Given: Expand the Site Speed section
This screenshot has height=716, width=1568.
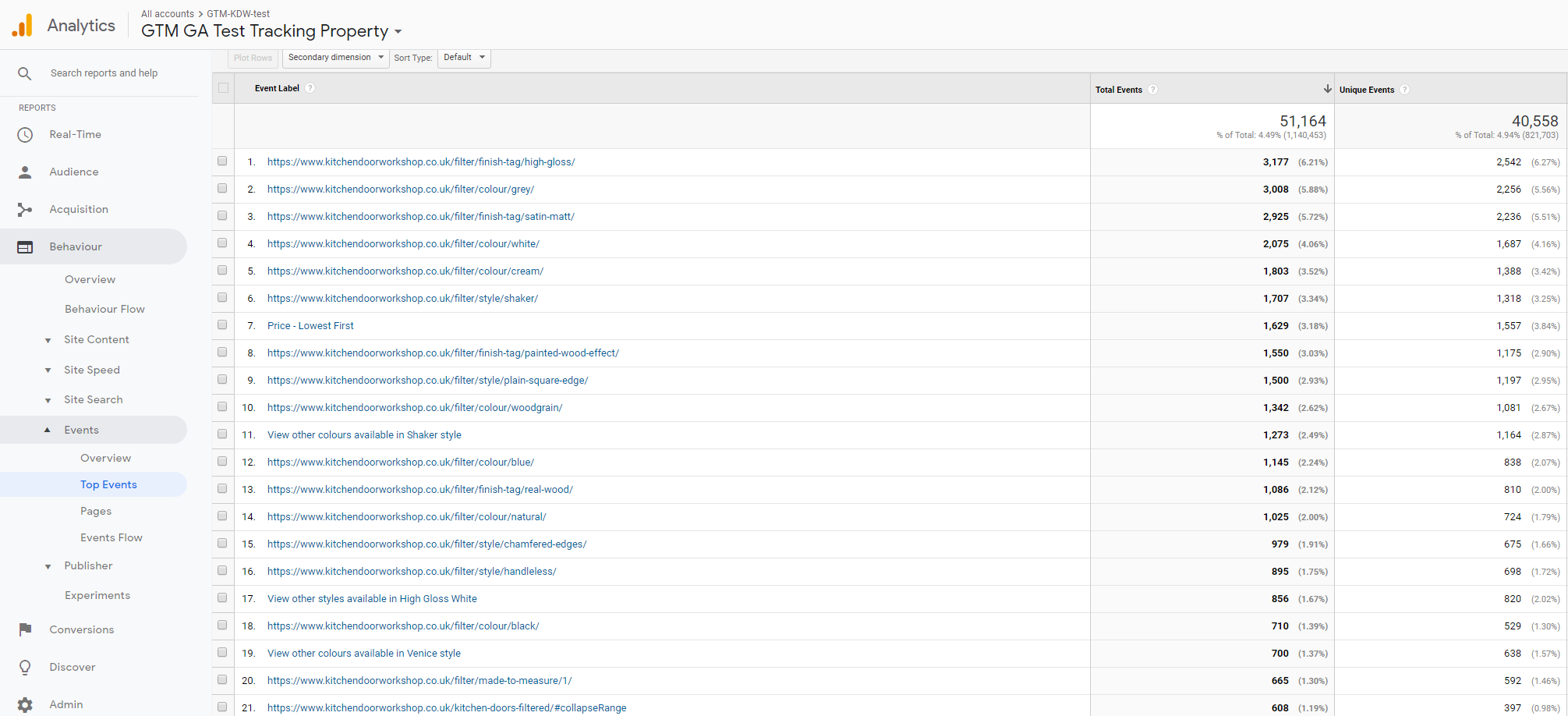Looking at the screenshot, I should 48,370.
